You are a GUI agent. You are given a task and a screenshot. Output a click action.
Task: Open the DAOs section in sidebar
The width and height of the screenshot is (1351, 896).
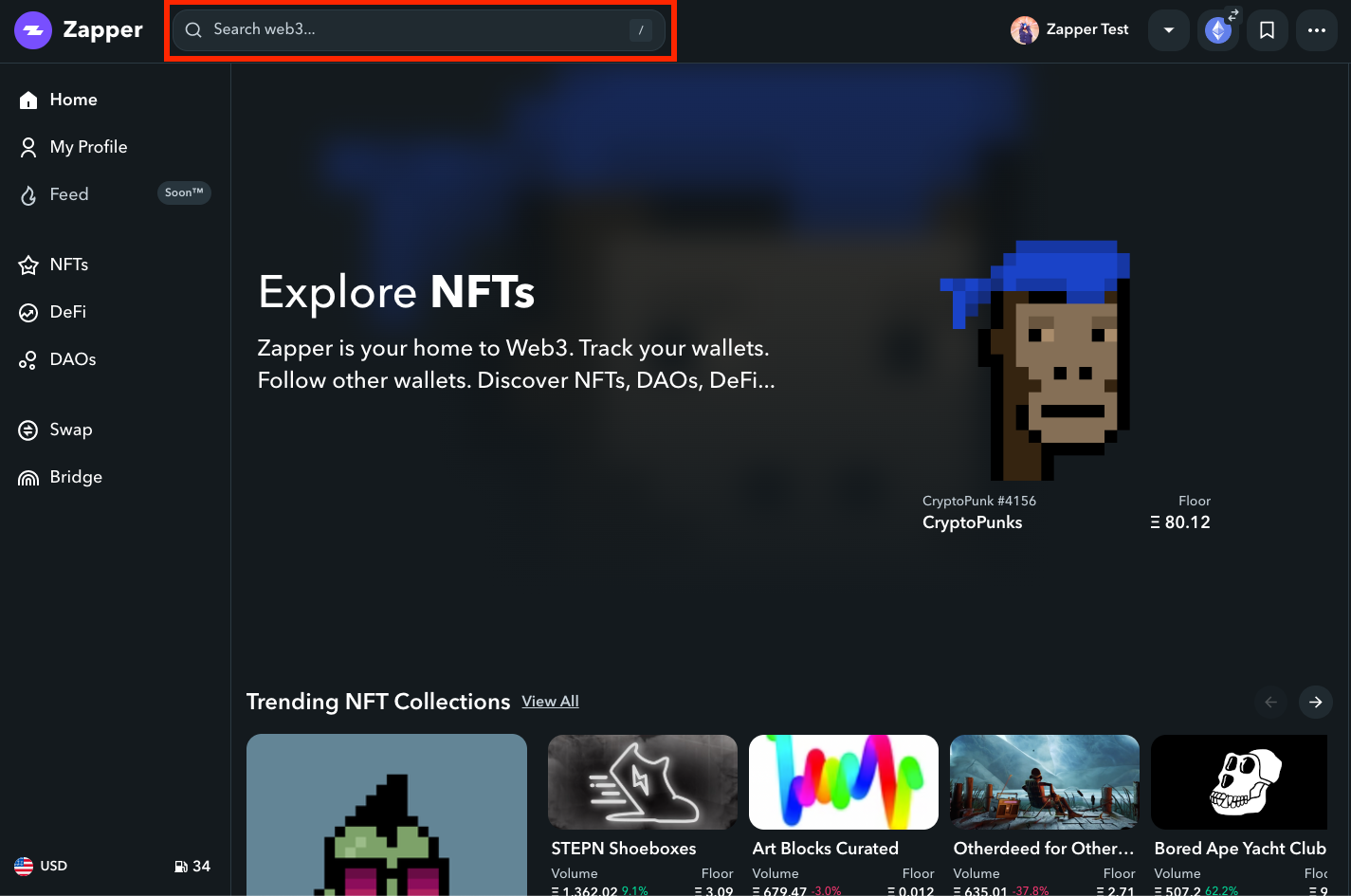(58, 359)
